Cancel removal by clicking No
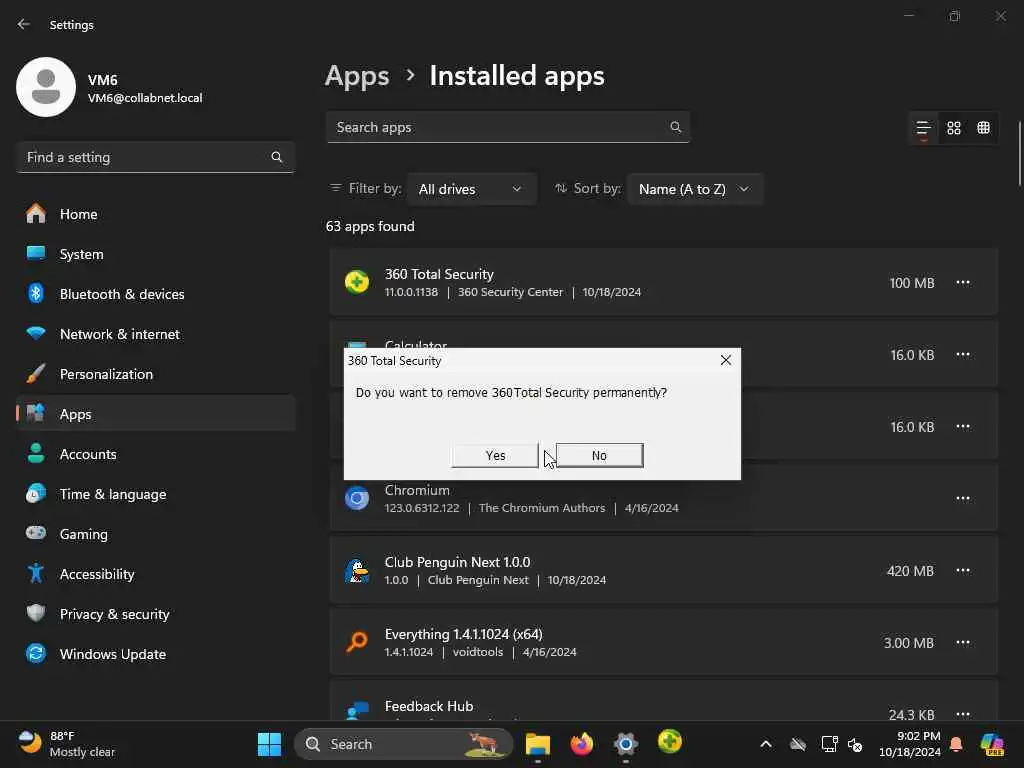1024x768 pixels. (x=599, y=455)
